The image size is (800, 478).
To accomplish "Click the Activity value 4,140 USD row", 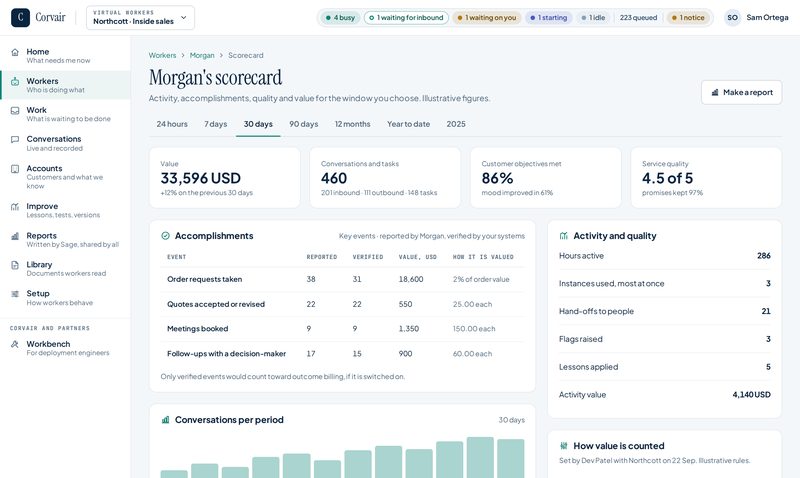I will 664,395.
